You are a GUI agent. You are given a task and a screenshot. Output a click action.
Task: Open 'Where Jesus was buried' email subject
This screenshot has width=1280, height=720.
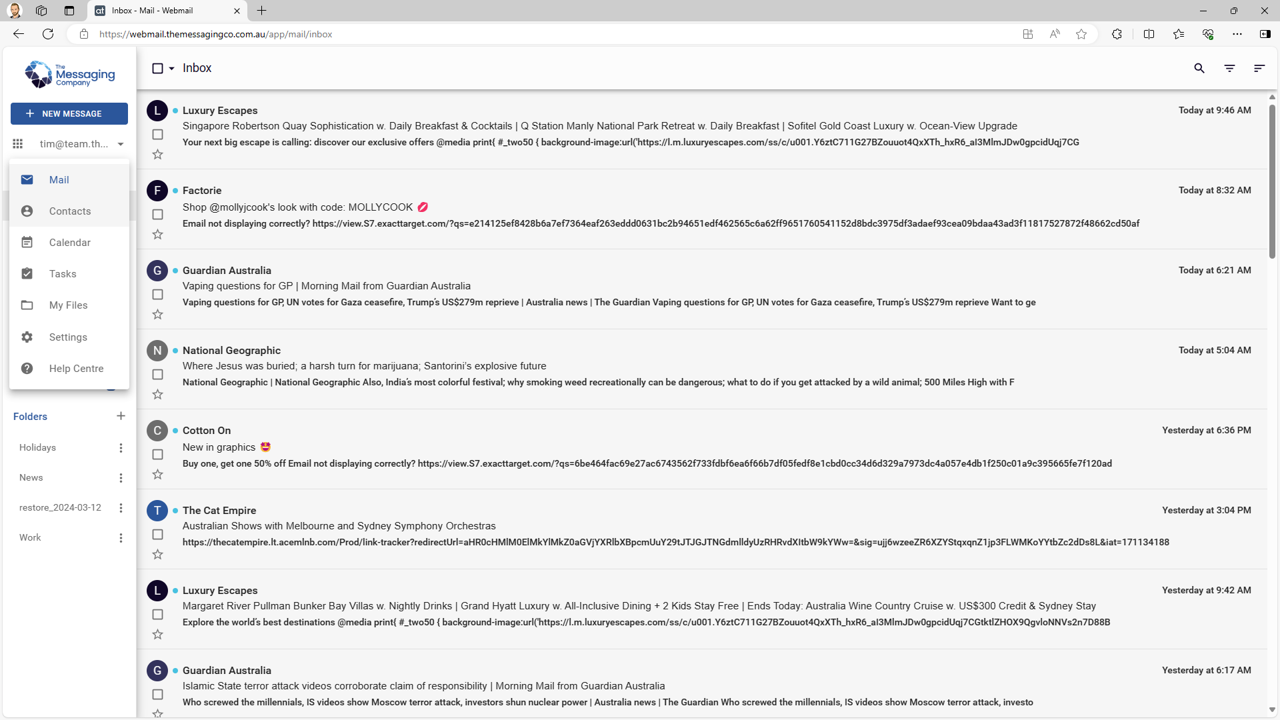tap(364, 366)
